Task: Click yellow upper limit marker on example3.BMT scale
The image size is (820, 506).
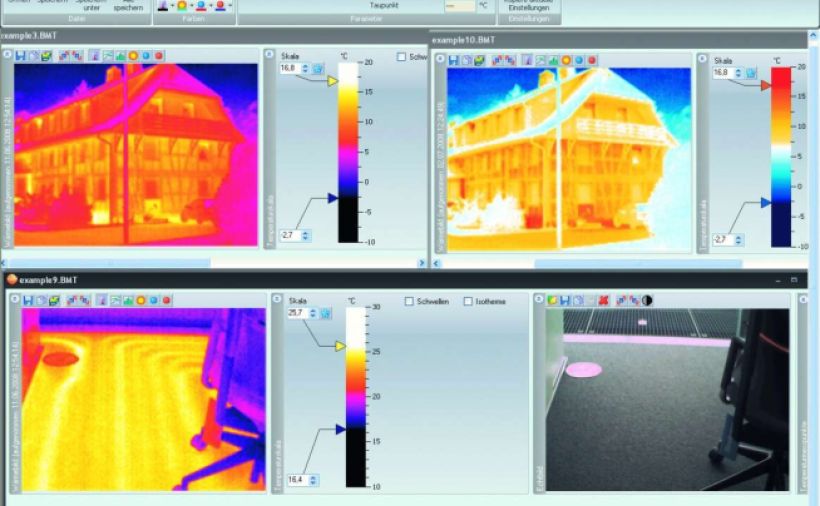Action: pos(333,81)
